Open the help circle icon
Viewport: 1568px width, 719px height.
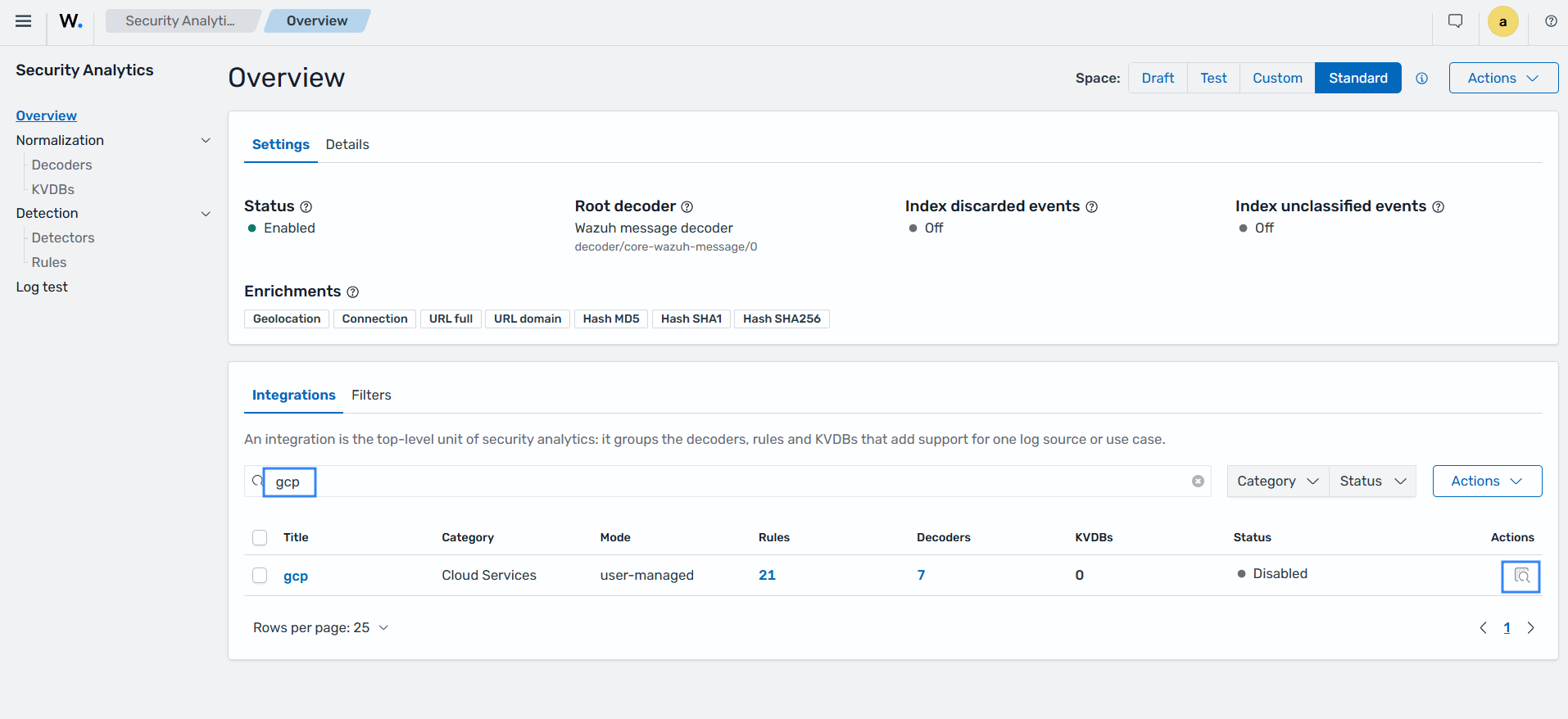1551,21
